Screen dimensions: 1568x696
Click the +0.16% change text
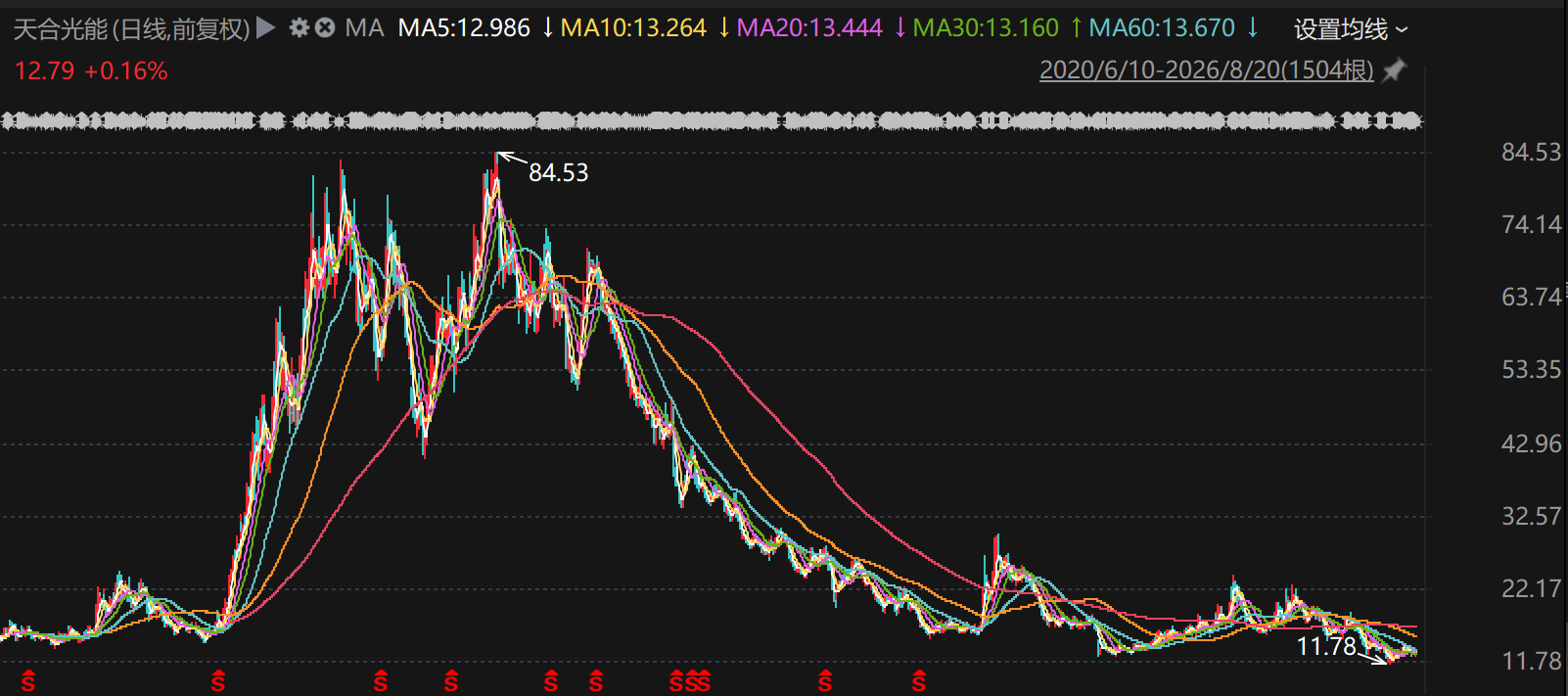(125, 71)
